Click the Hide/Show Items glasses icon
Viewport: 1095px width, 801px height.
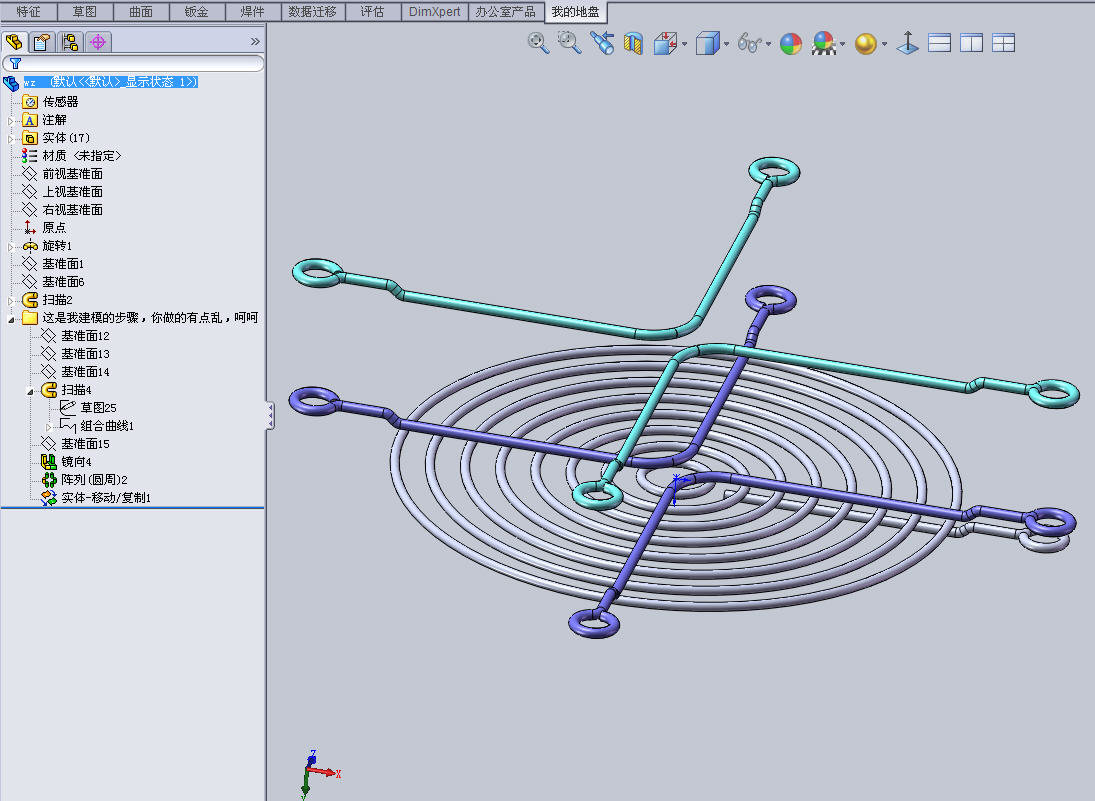point(750,43)
